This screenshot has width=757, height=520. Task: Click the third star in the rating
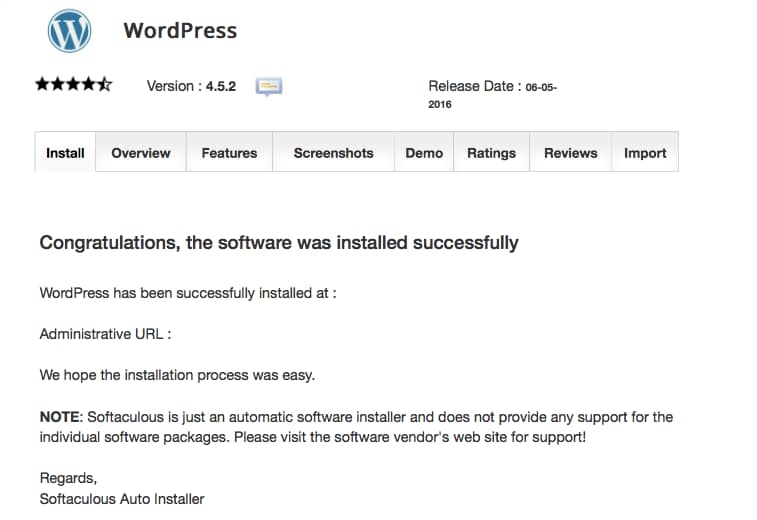click(x=73, y=85)
